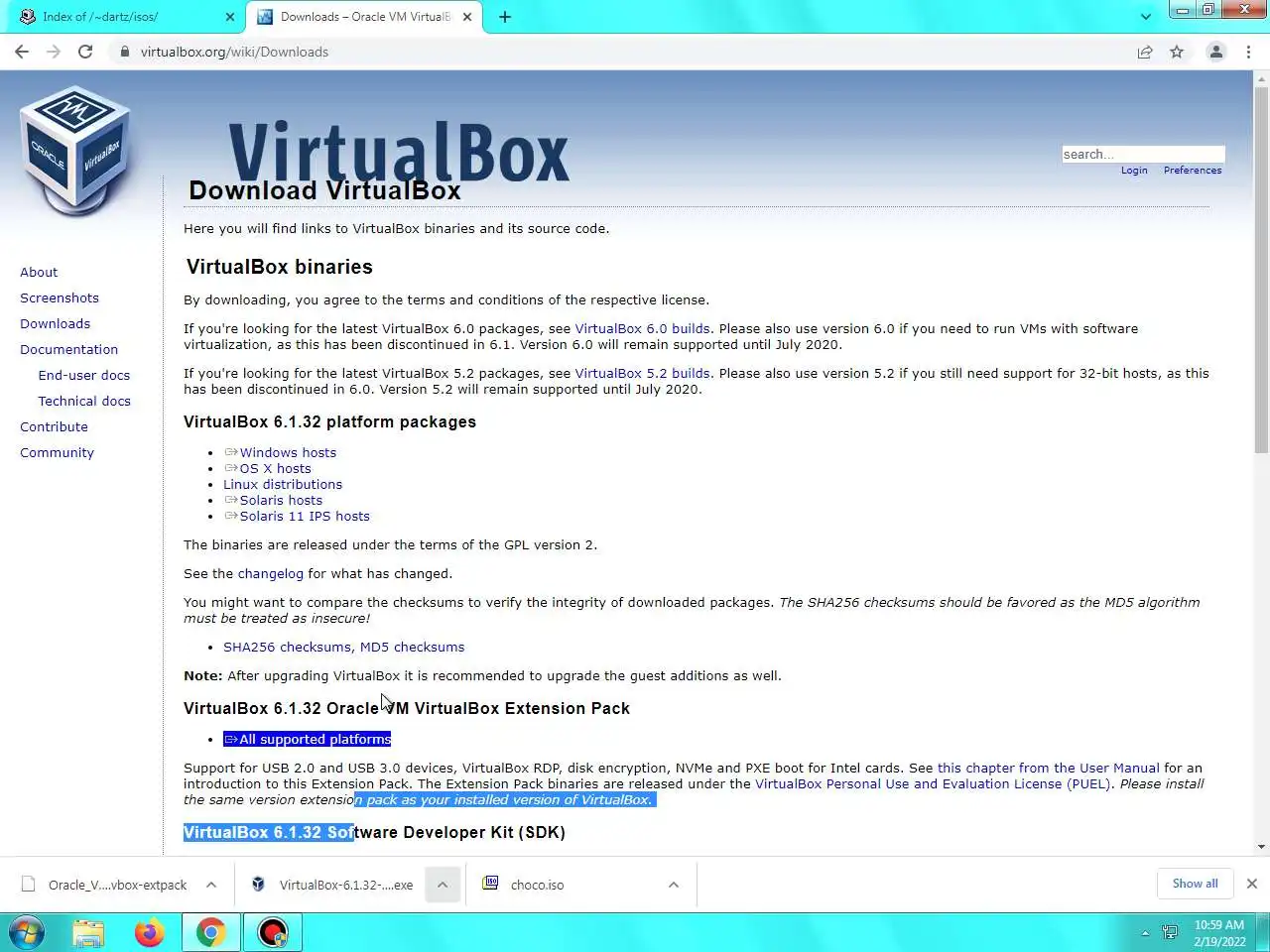Screen dimensions: 1270x952
Task: Open Technical docs sidebar link
Action: point(84,401)
